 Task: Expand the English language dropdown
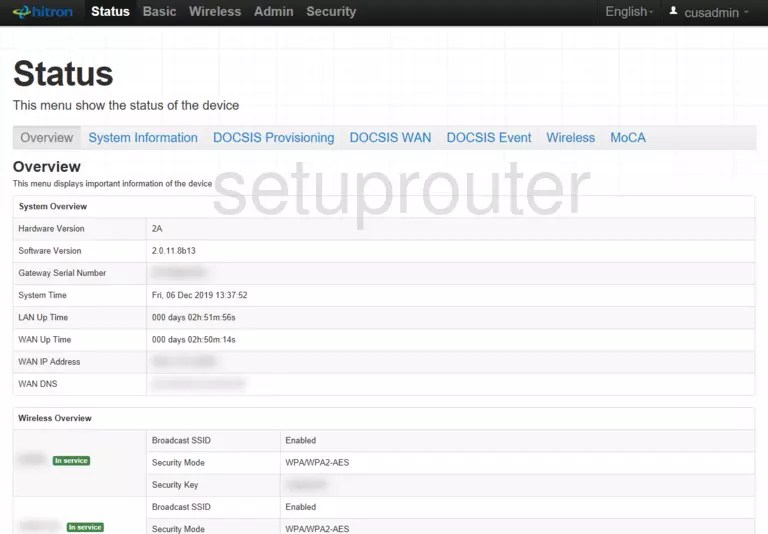[x=629, y=12]
